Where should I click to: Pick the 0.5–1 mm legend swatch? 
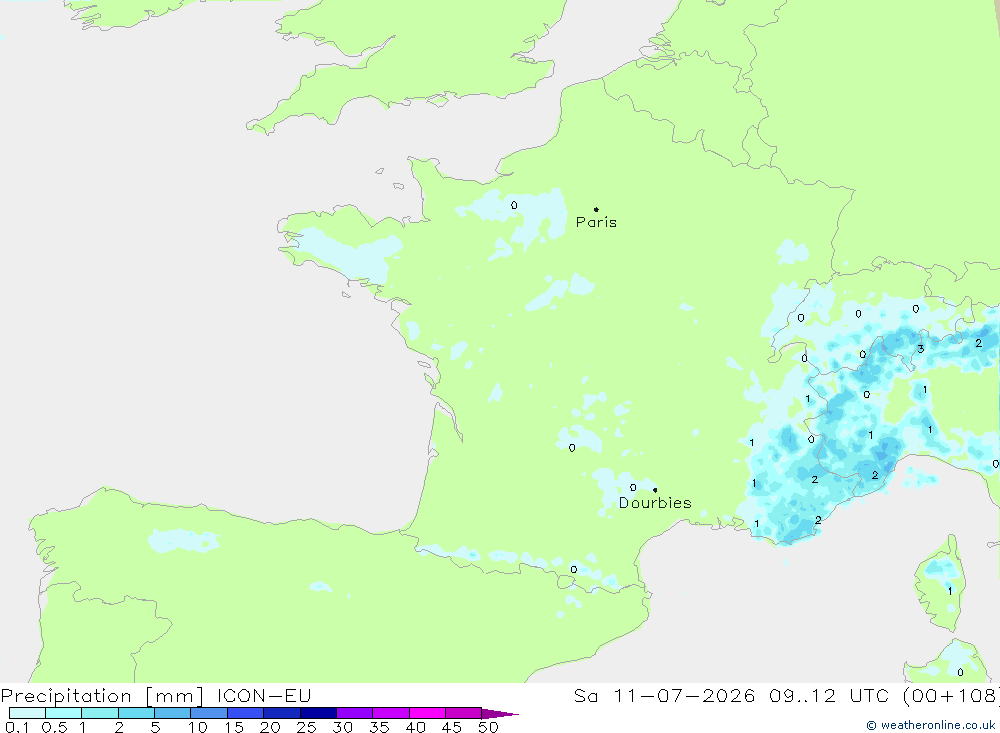[63, 713]
